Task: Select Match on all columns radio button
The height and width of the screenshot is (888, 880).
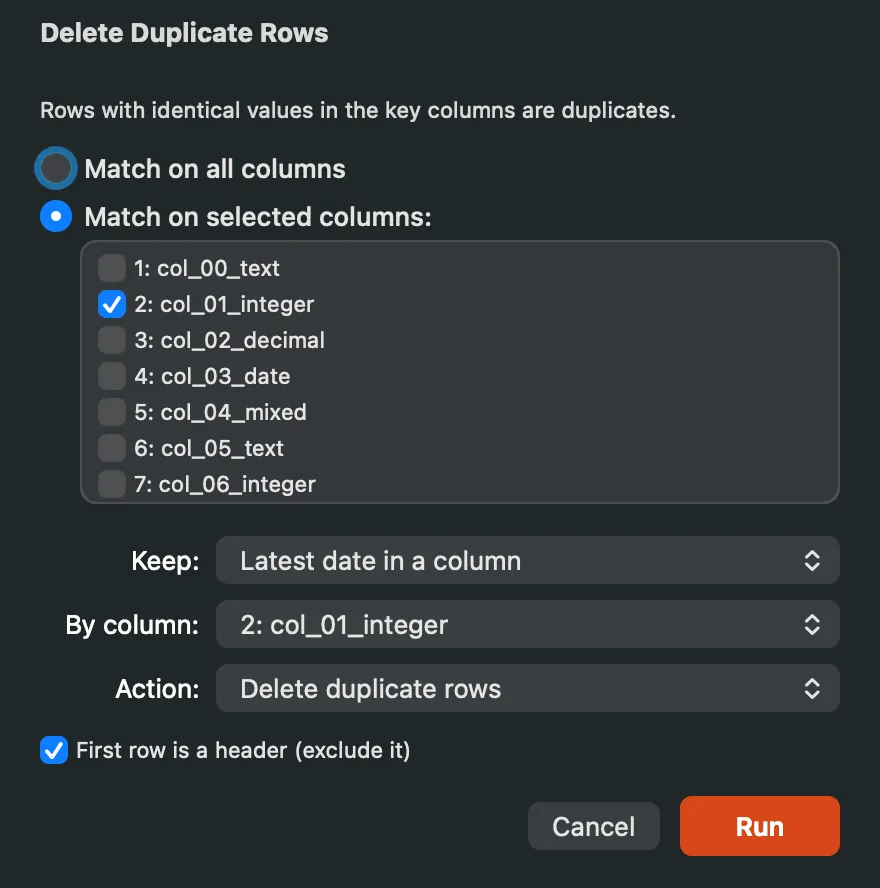Action: (x=55, y=168)
